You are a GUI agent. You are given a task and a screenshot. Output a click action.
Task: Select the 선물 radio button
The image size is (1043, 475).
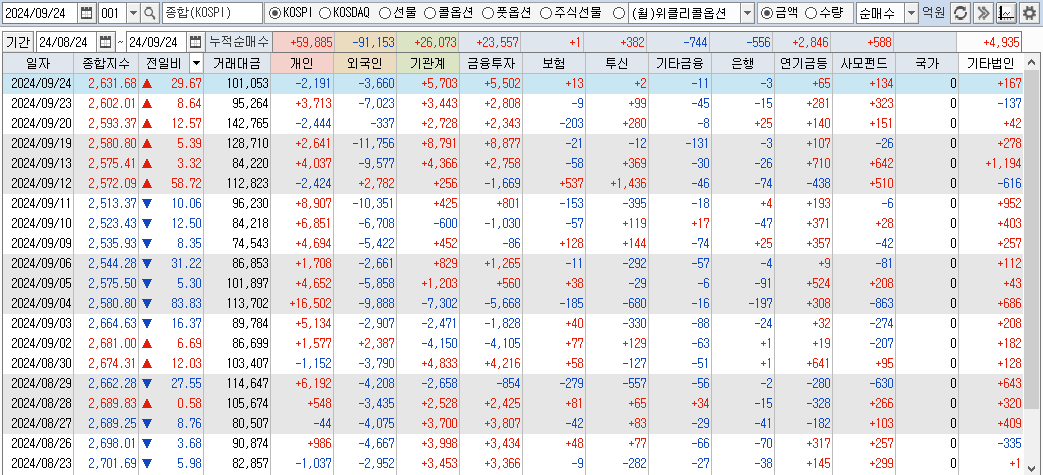click(x=384, y=13)
